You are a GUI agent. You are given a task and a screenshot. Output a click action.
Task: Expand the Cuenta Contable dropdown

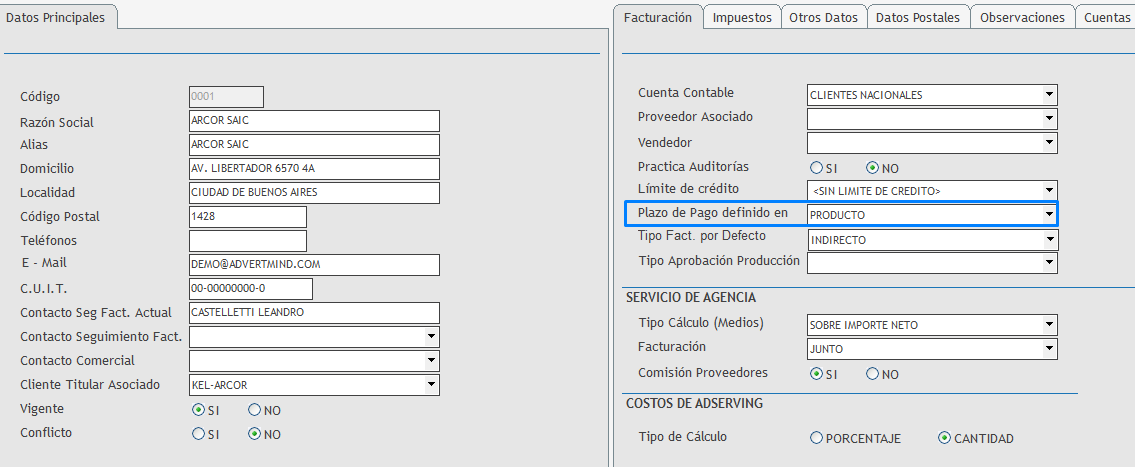coord(1048,95)
